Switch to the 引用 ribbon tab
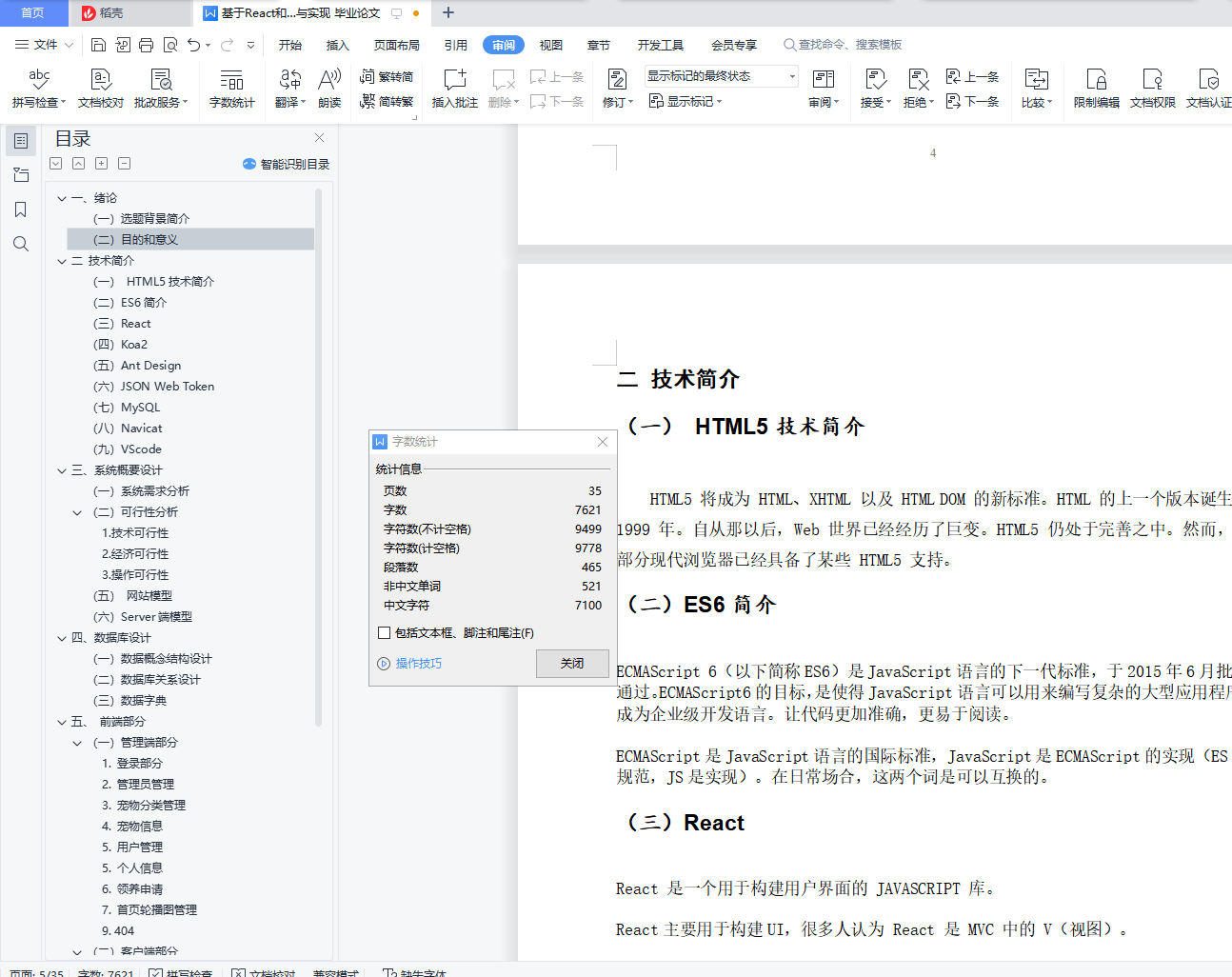Screen dimensions: 1232x977 coord(456,45)
